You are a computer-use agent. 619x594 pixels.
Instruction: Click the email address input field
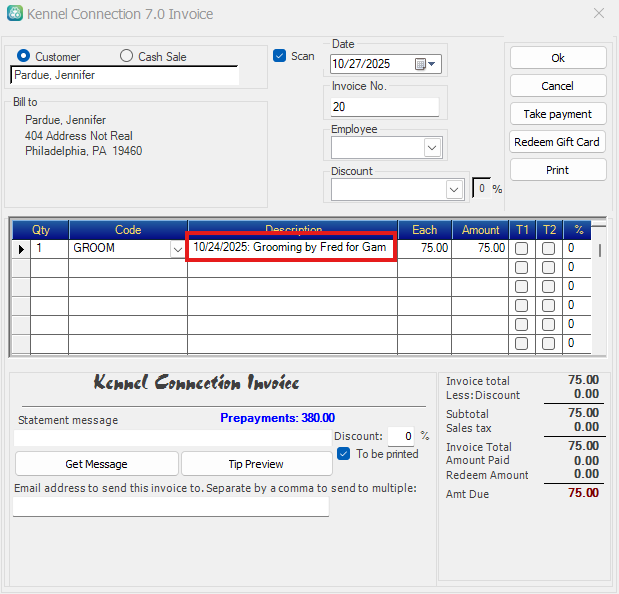[171, 506]
